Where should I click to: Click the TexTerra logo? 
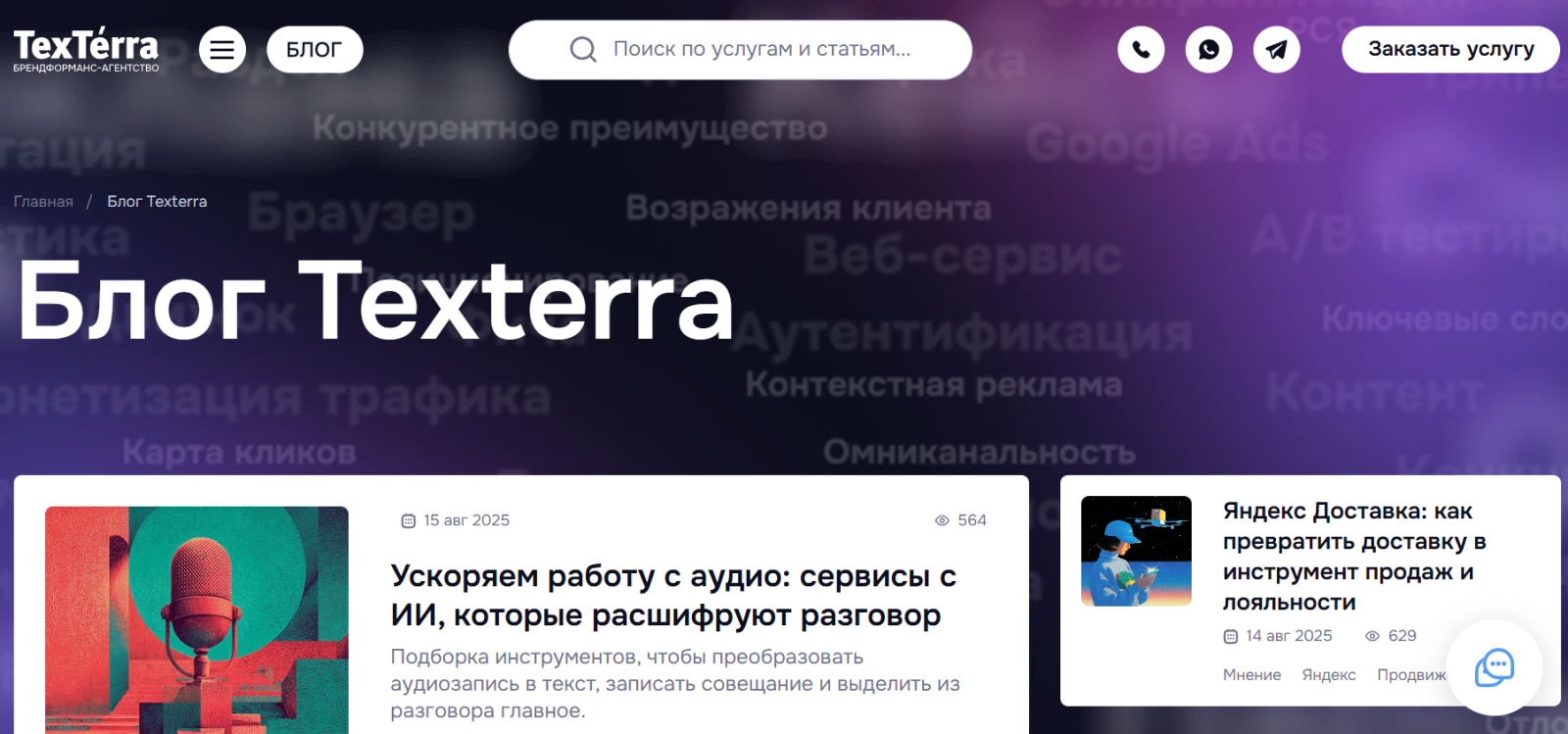point(85,50)
